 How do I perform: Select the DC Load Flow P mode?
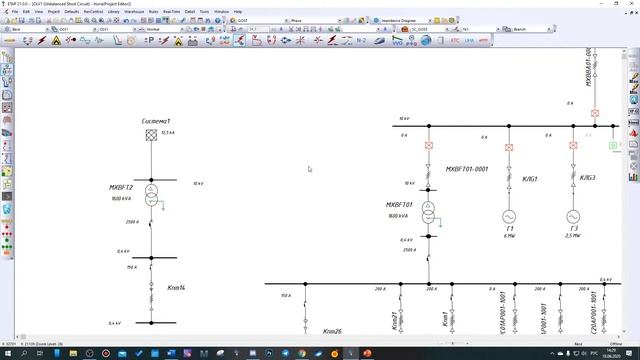(x=149, y=40)
